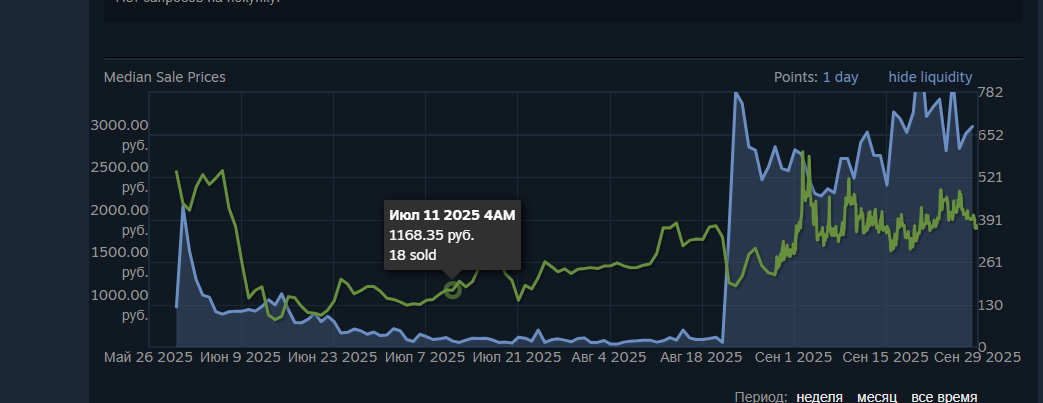Click the volume axis value '261'
The width and height of the screenshot is (1043, 403).
tap(990, 262)
